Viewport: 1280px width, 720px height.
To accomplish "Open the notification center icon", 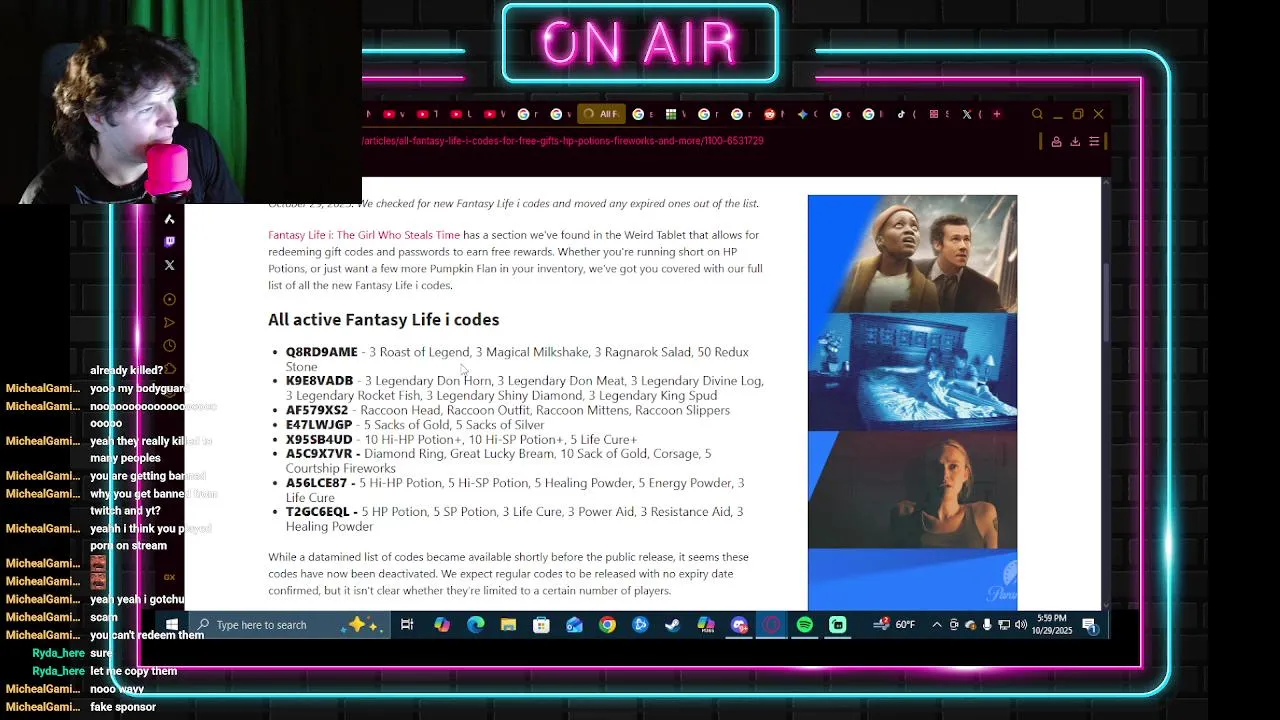I will 1089,625.
